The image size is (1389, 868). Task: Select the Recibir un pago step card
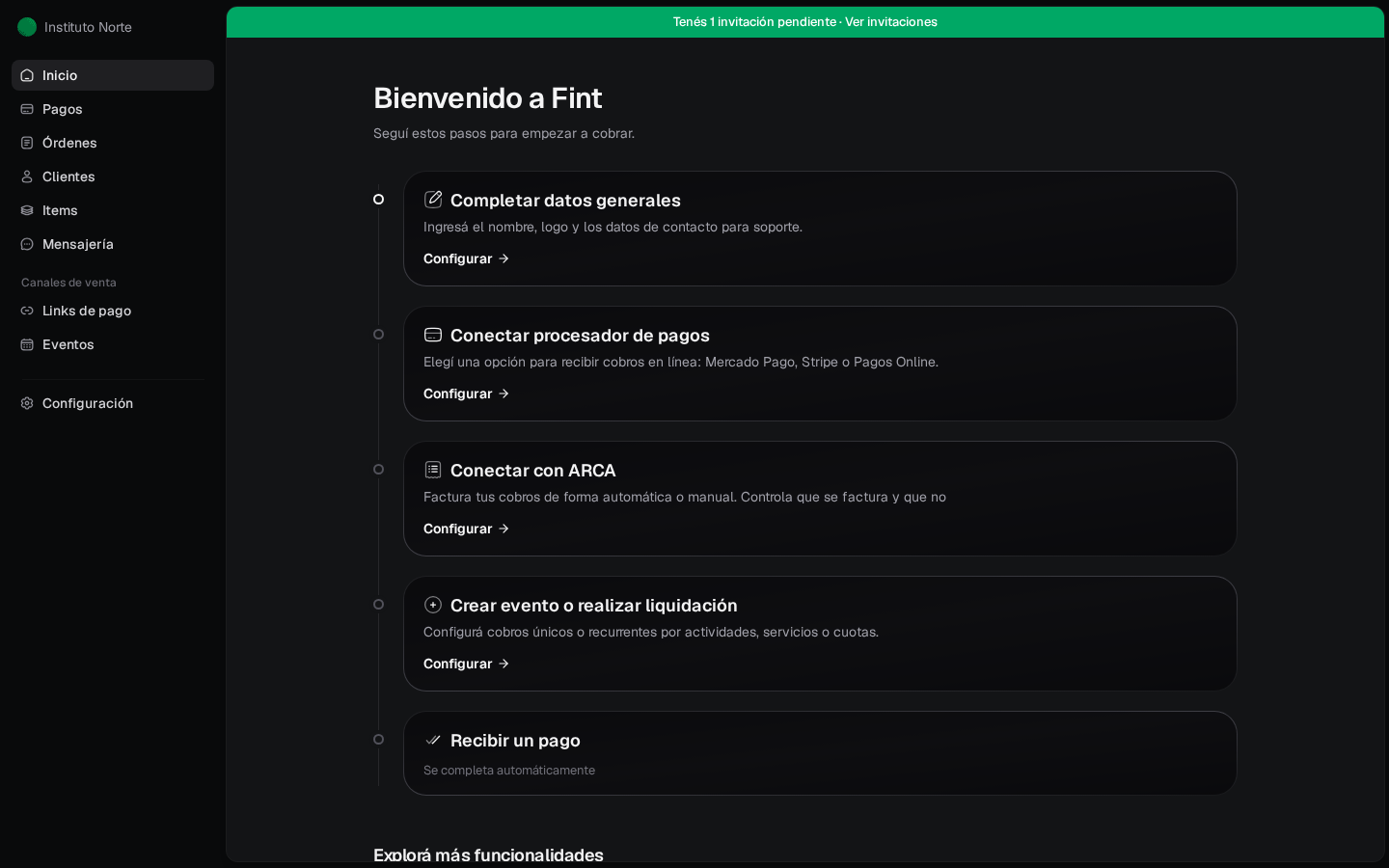820,753
